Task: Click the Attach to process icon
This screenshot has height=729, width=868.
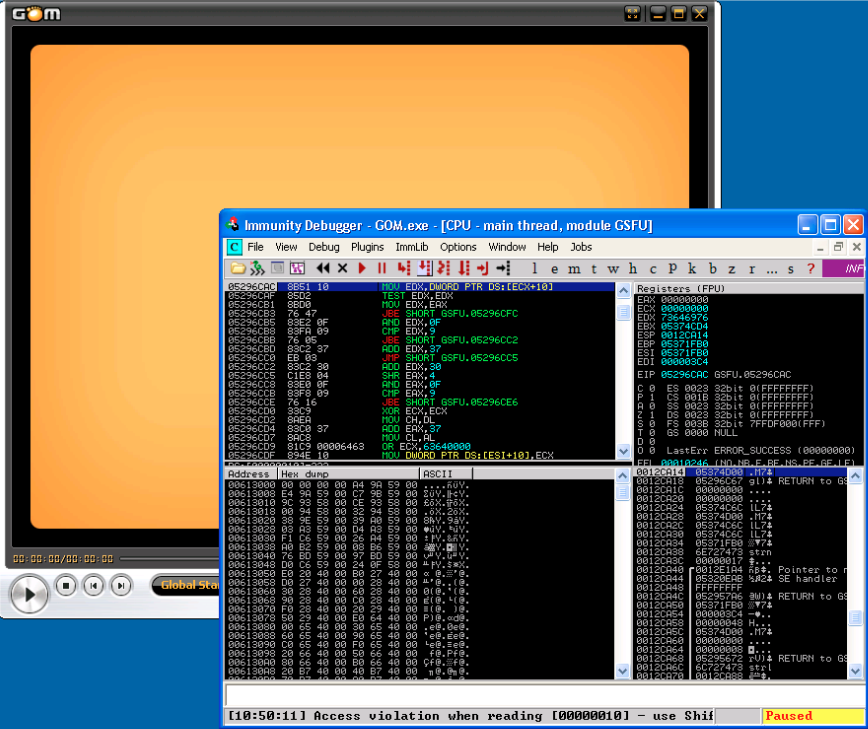Action: 257,268
